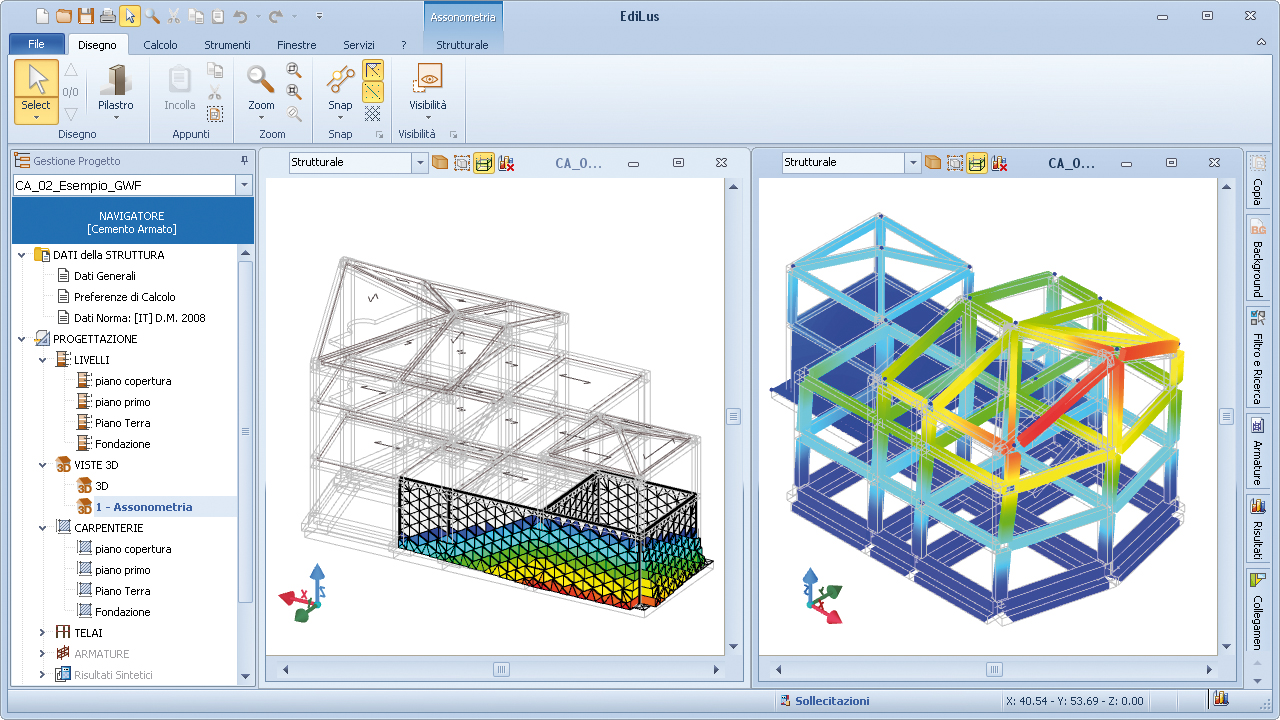Click the 3D solid view icon in left viewport

point(440,163)
